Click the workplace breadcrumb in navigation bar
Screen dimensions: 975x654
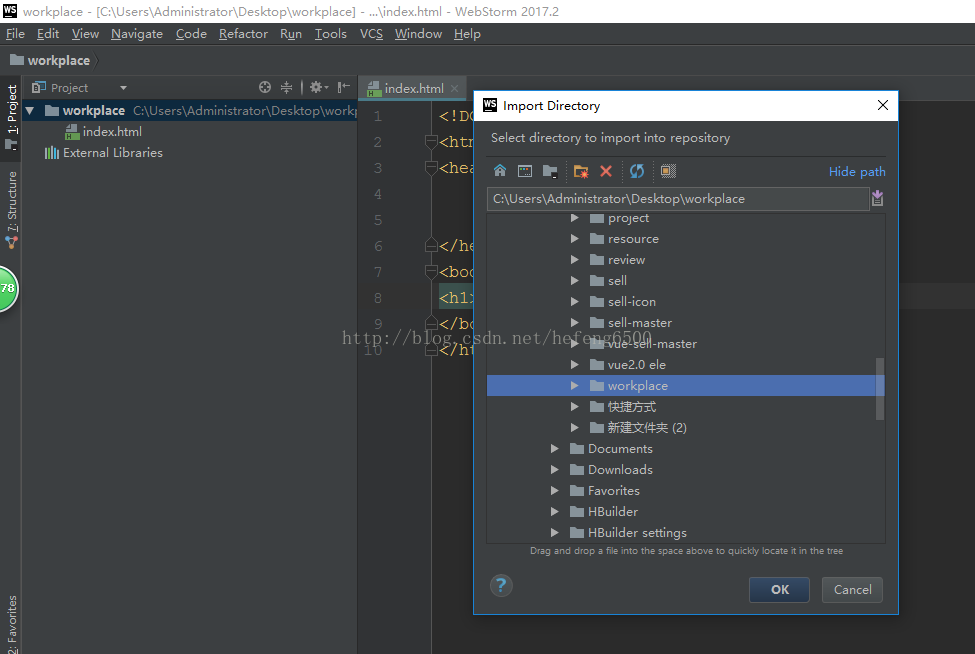tap(50, 60)
